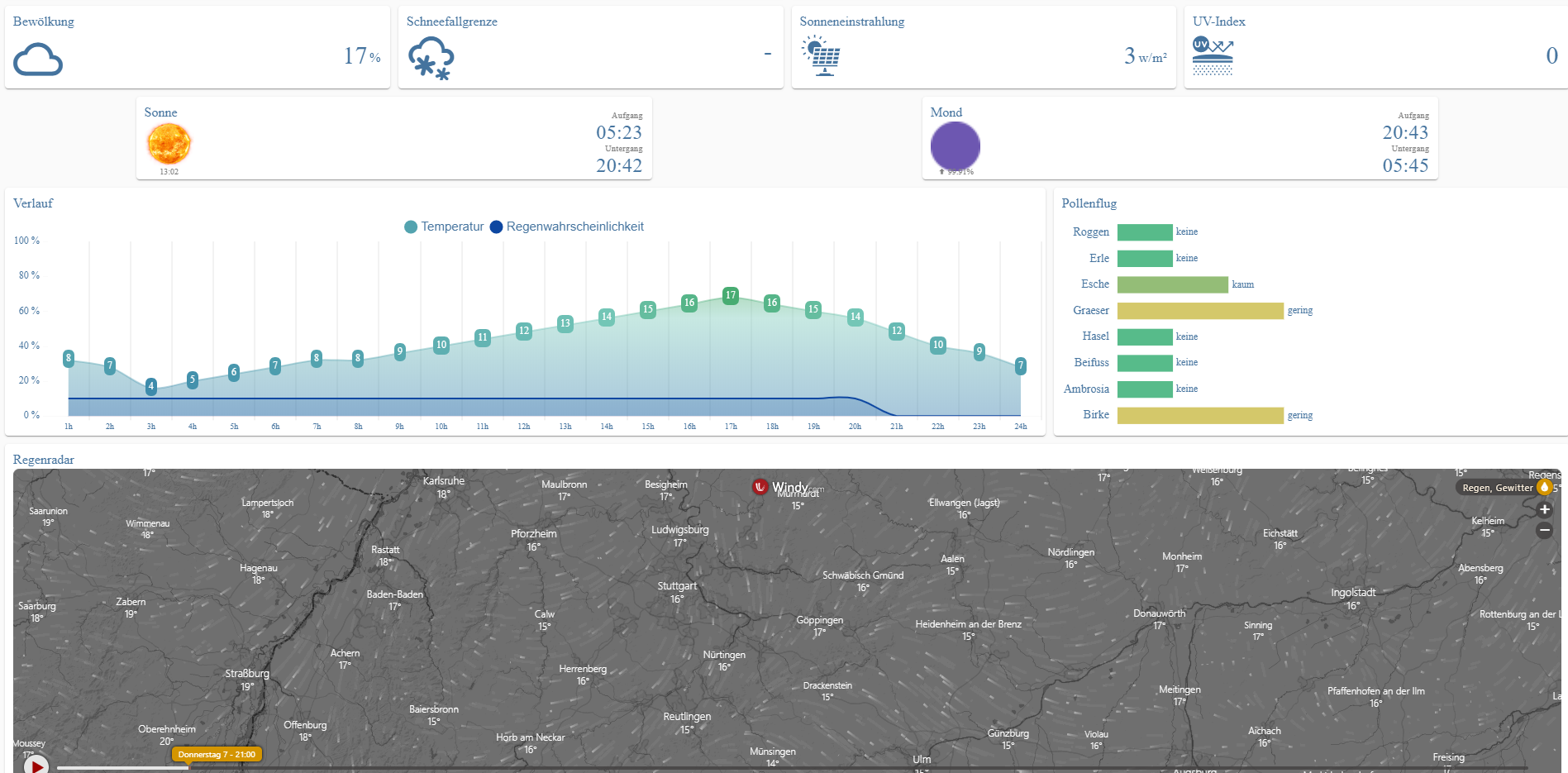Open the Regen, Gewitter layer selector
This screenshot has height=773, width=1568.
click(x=1503, y=488)
